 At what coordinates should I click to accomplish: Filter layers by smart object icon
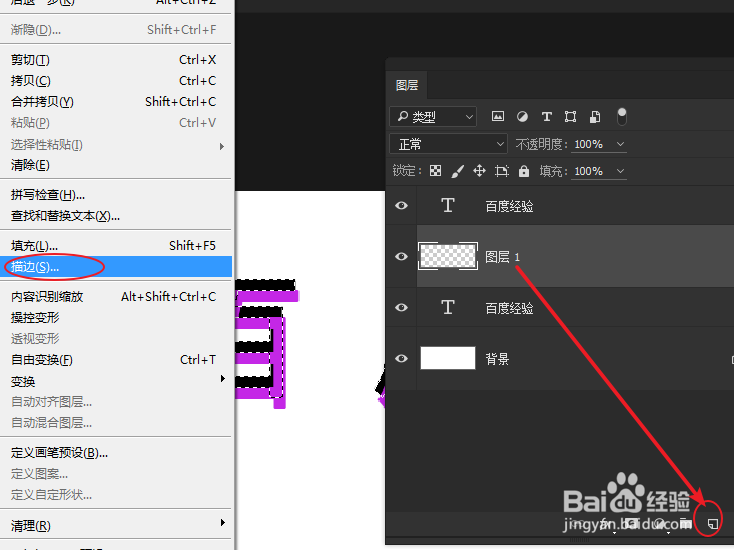pyautogui.click(x=595, y=117)
